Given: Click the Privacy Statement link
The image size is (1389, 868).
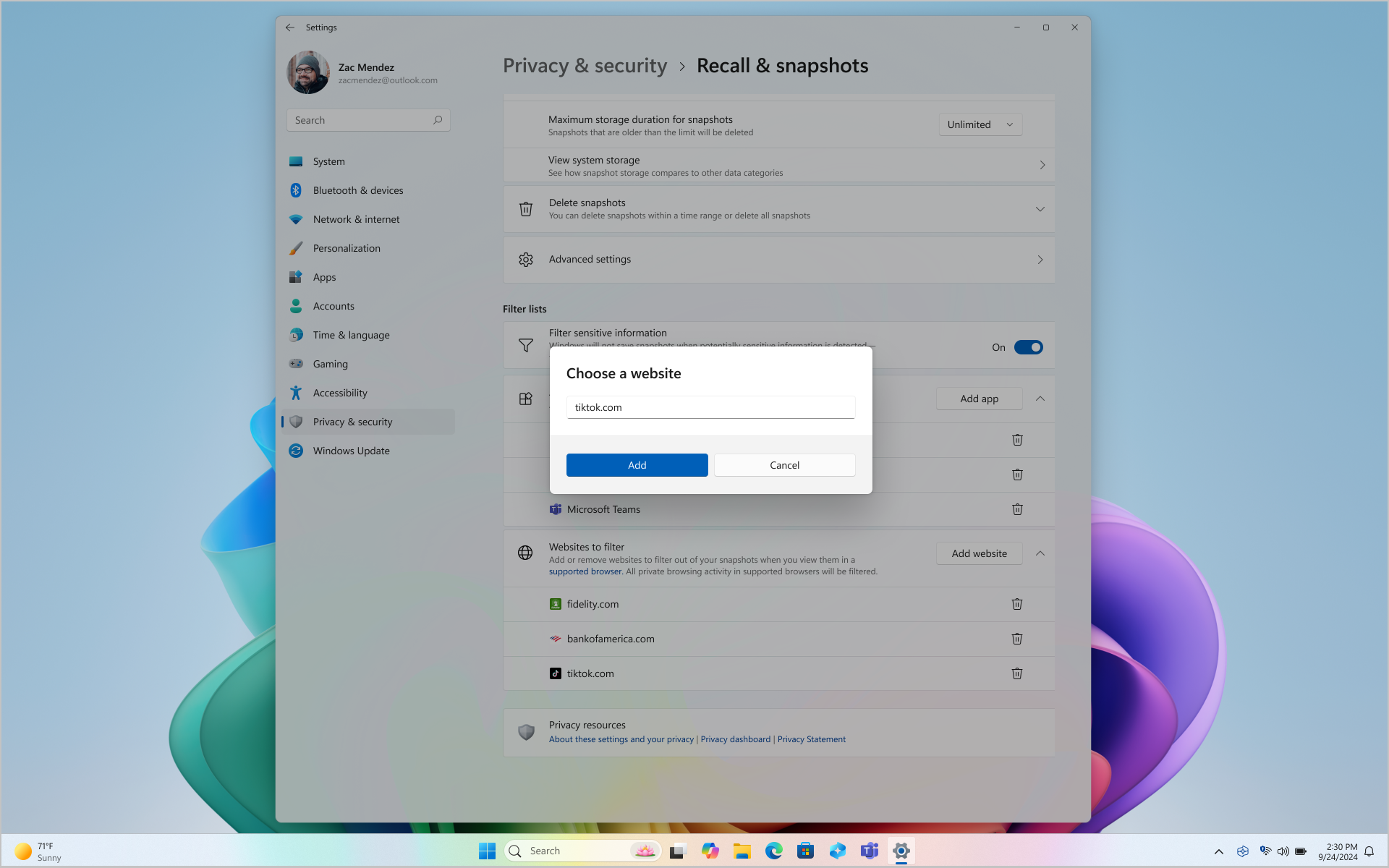Looking at the screenshot, I should point(811,738).
